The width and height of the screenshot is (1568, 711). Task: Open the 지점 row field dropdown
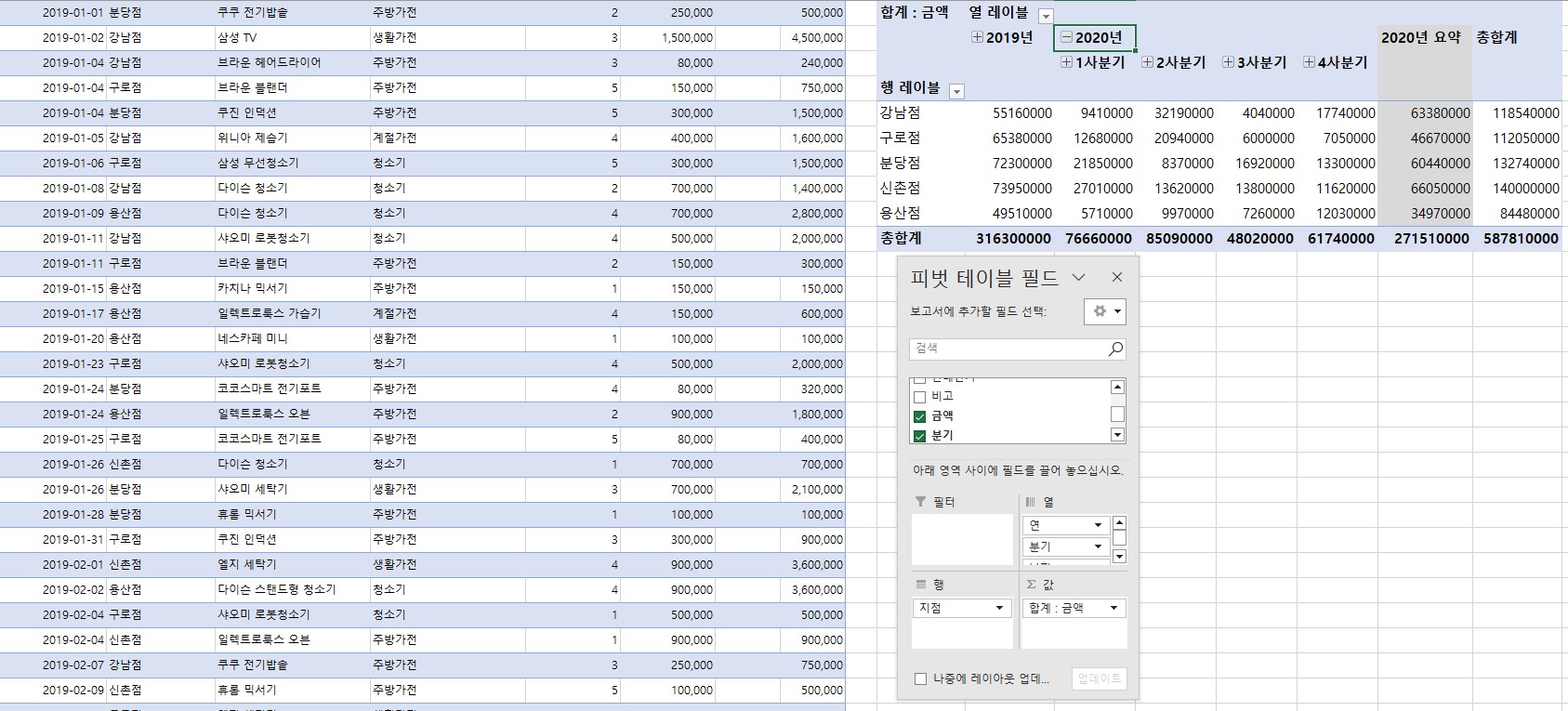pos(1000,608)
